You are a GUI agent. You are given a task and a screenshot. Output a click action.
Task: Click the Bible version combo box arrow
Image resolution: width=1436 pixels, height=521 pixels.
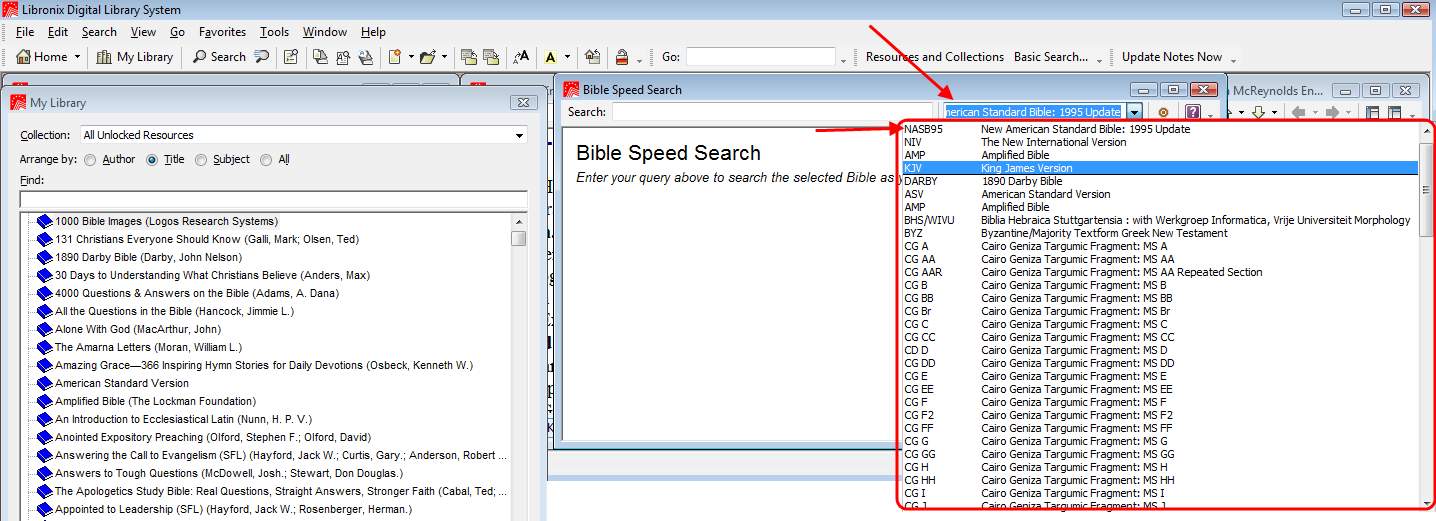coord(1134,112)
